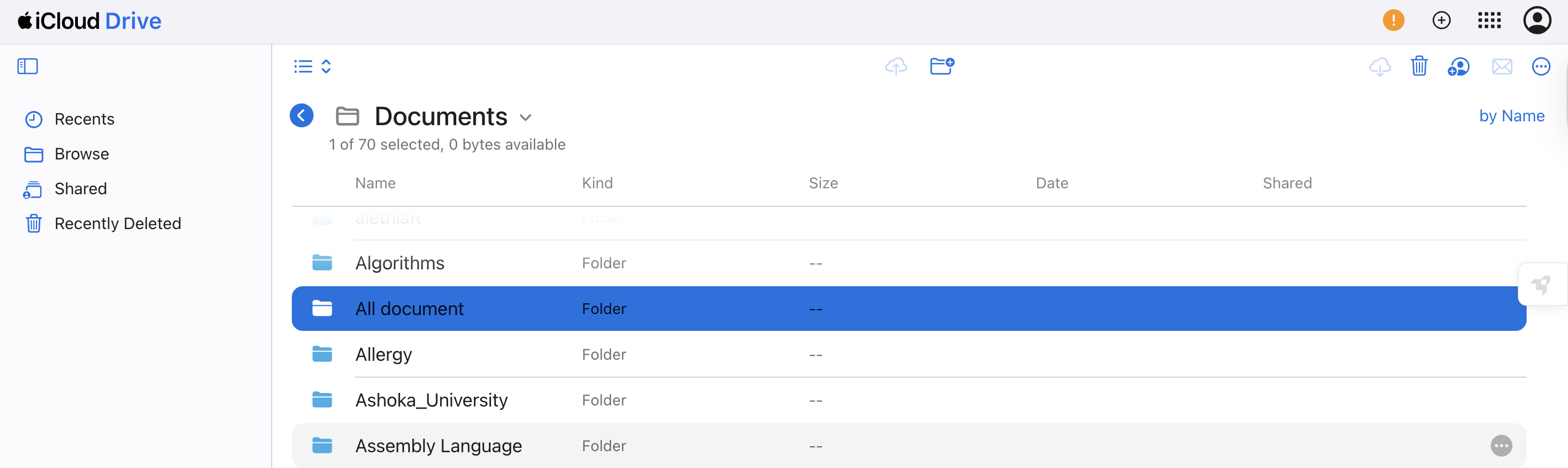
Task: Open Recents in the sidebar
Action: (x=84, y=119)
